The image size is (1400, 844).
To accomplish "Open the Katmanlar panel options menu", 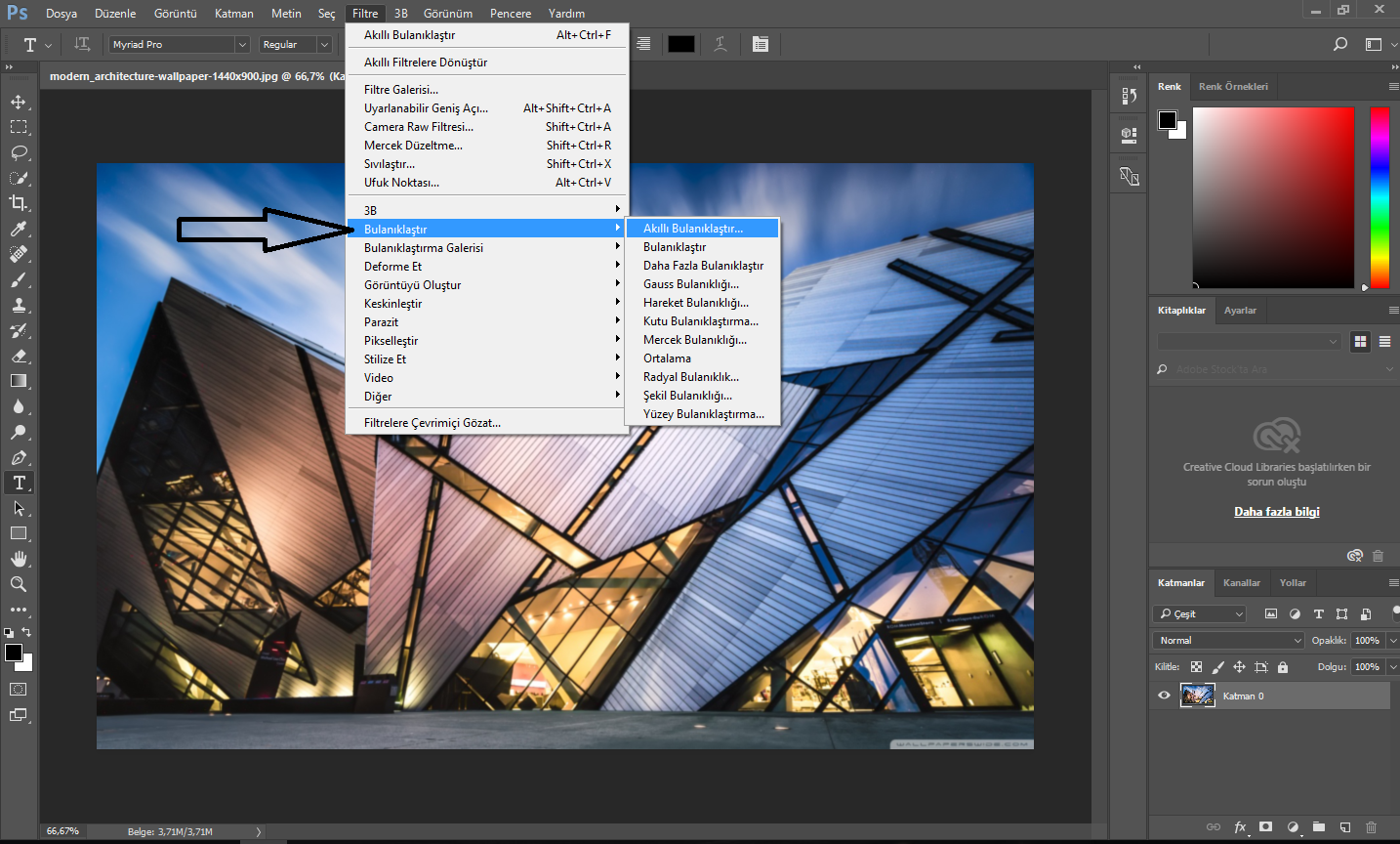I will (1394, 582).
